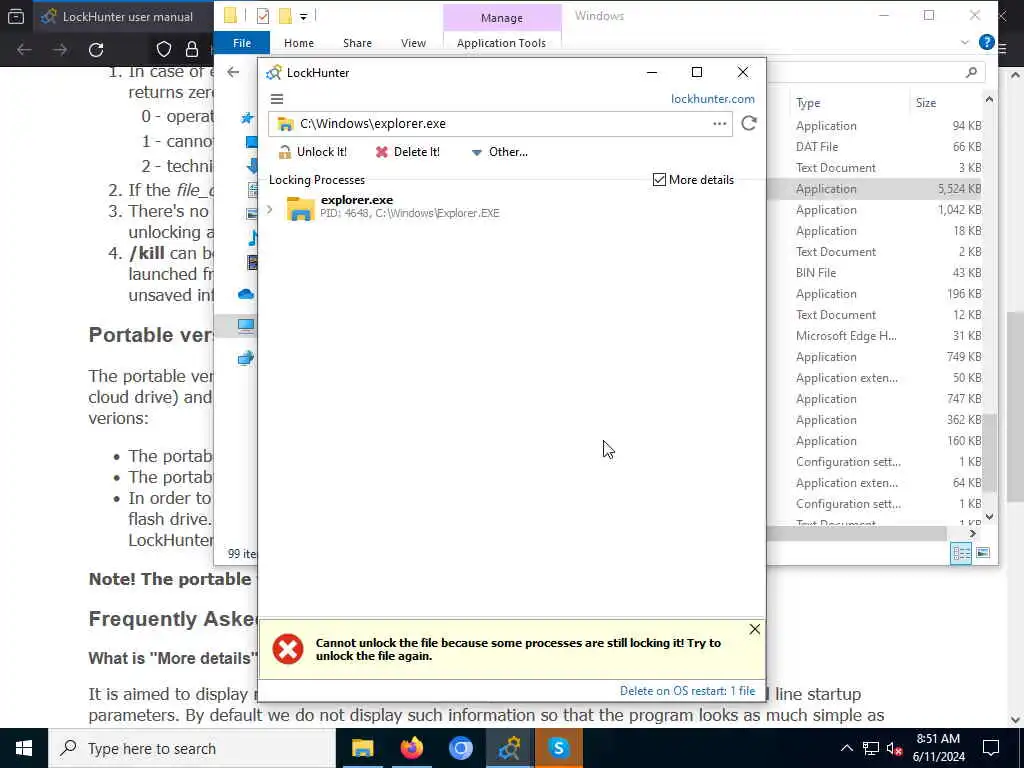Click Explorer vertical scrollbar down arrow
Image resolution: width=1024 pixels, height=768 pixels.
[989, 517]
